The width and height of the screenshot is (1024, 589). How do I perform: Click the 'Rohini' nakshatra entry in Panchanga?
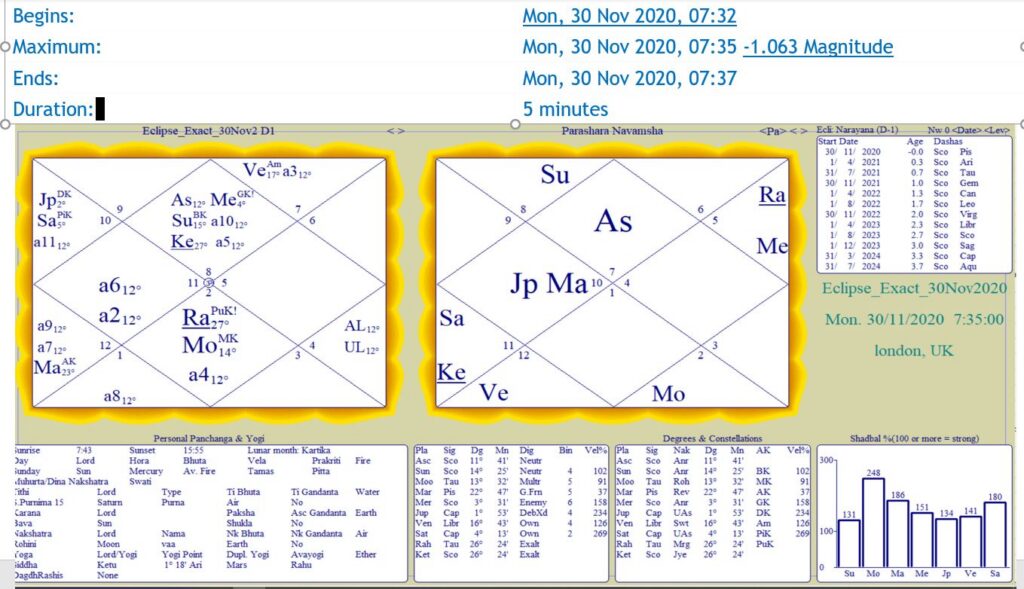[x=25, y=544]
